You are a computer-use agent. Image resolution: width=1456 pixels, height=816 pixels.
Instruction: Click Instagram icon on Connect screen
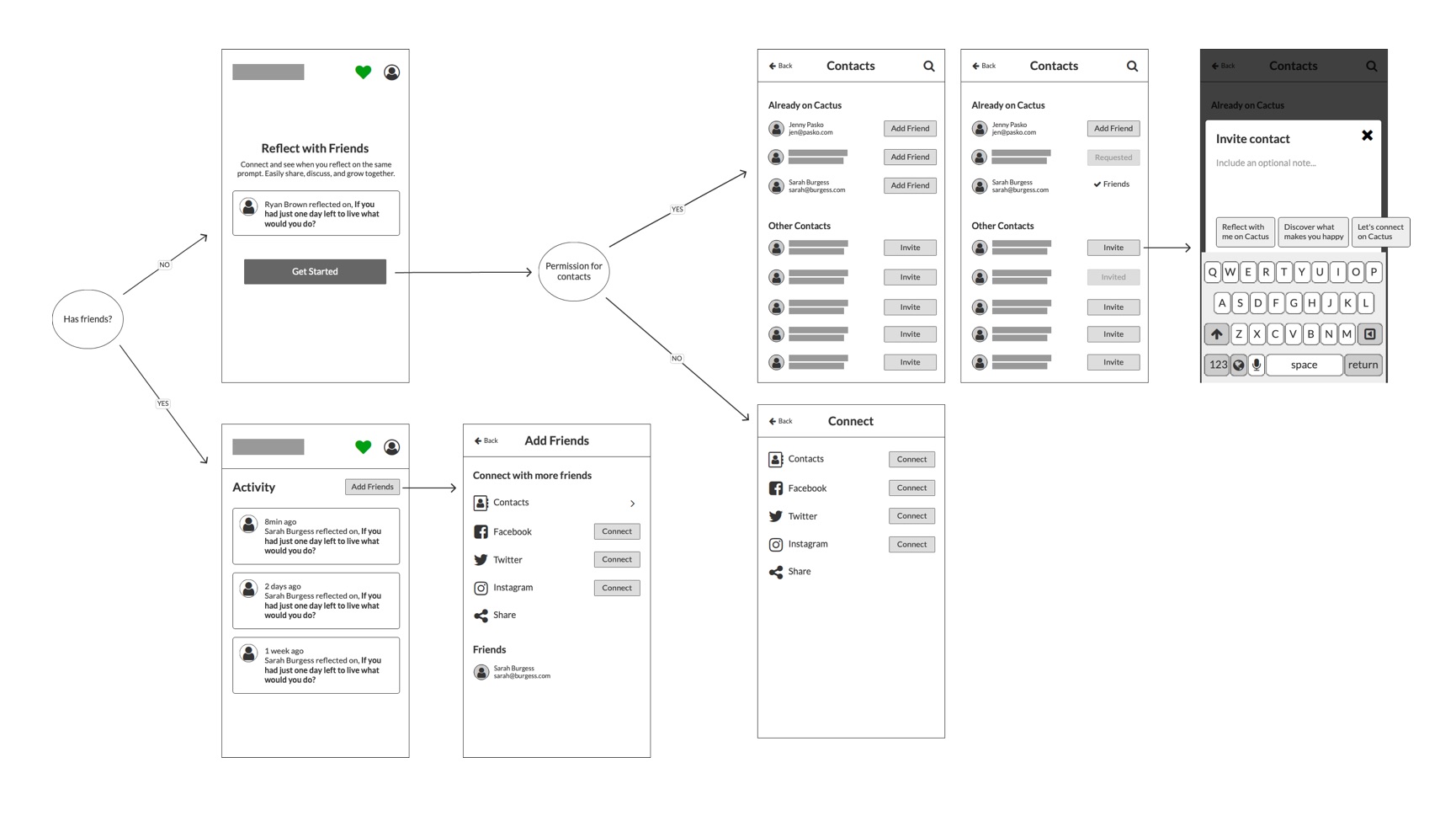[776, 545]
